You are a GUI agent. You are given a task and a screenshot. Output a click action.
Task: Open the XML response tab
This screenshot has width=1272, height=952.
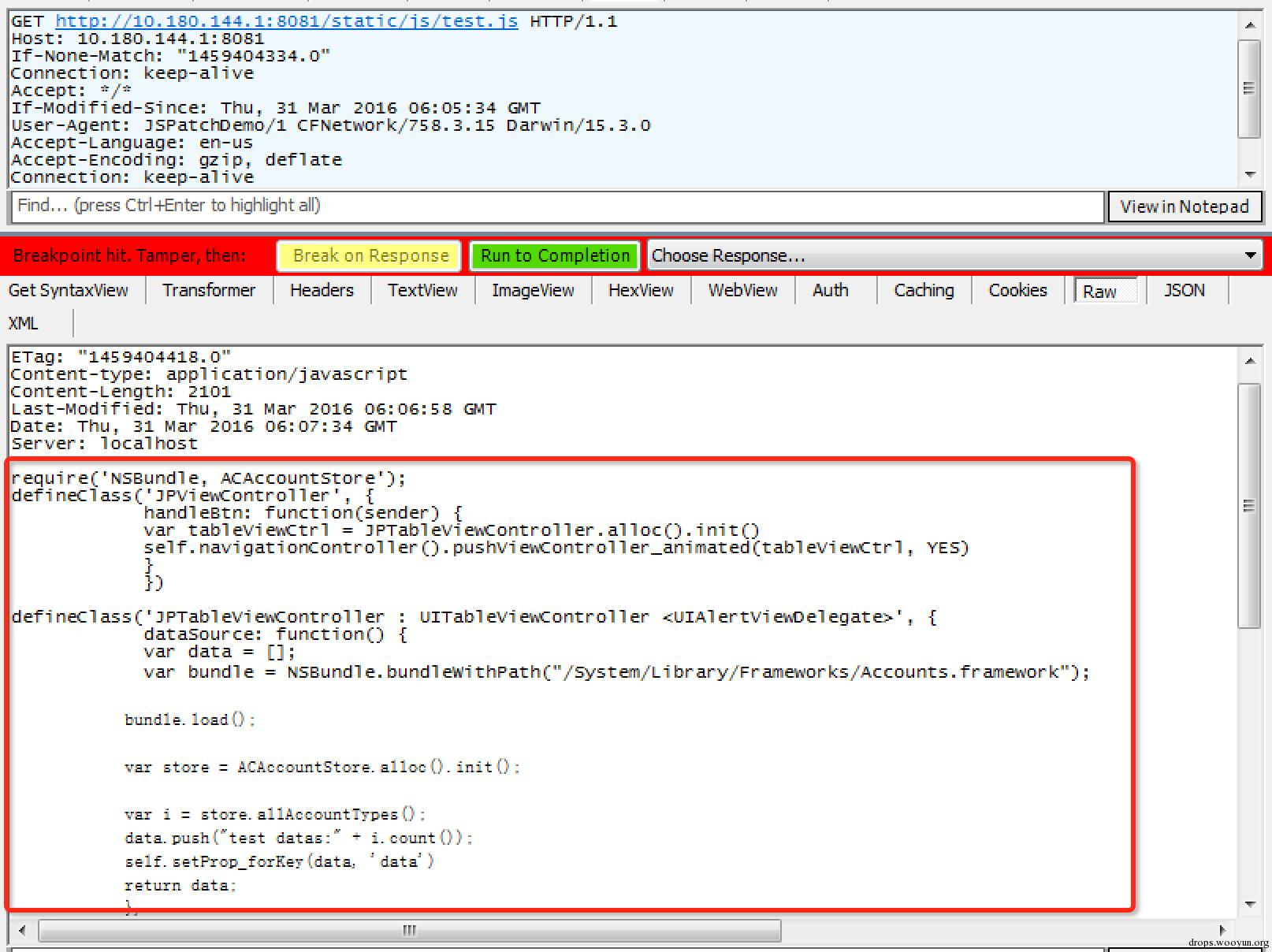point(24,324)
